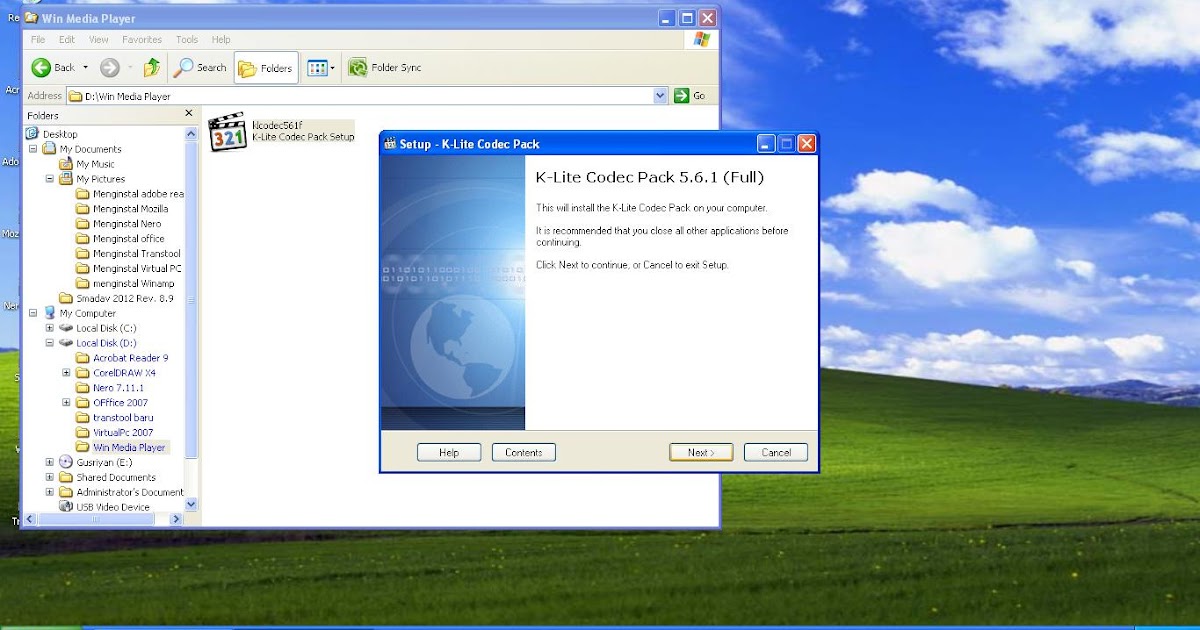Click the Win Media Player folder icon

tap(83, 447)
